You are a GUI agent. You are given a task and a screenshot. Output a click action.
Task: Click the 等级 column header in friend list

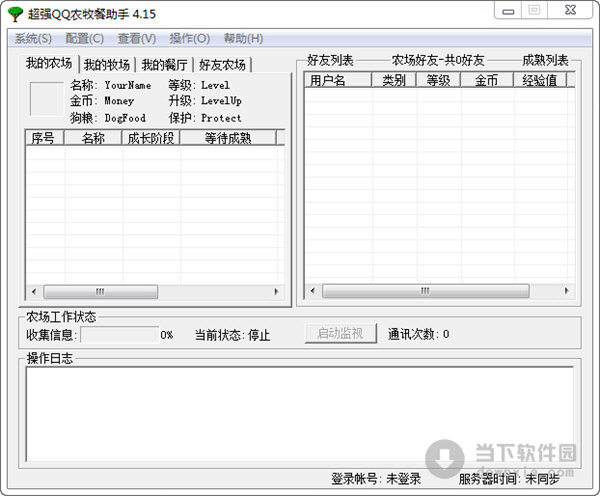click(x=438, y=80)
